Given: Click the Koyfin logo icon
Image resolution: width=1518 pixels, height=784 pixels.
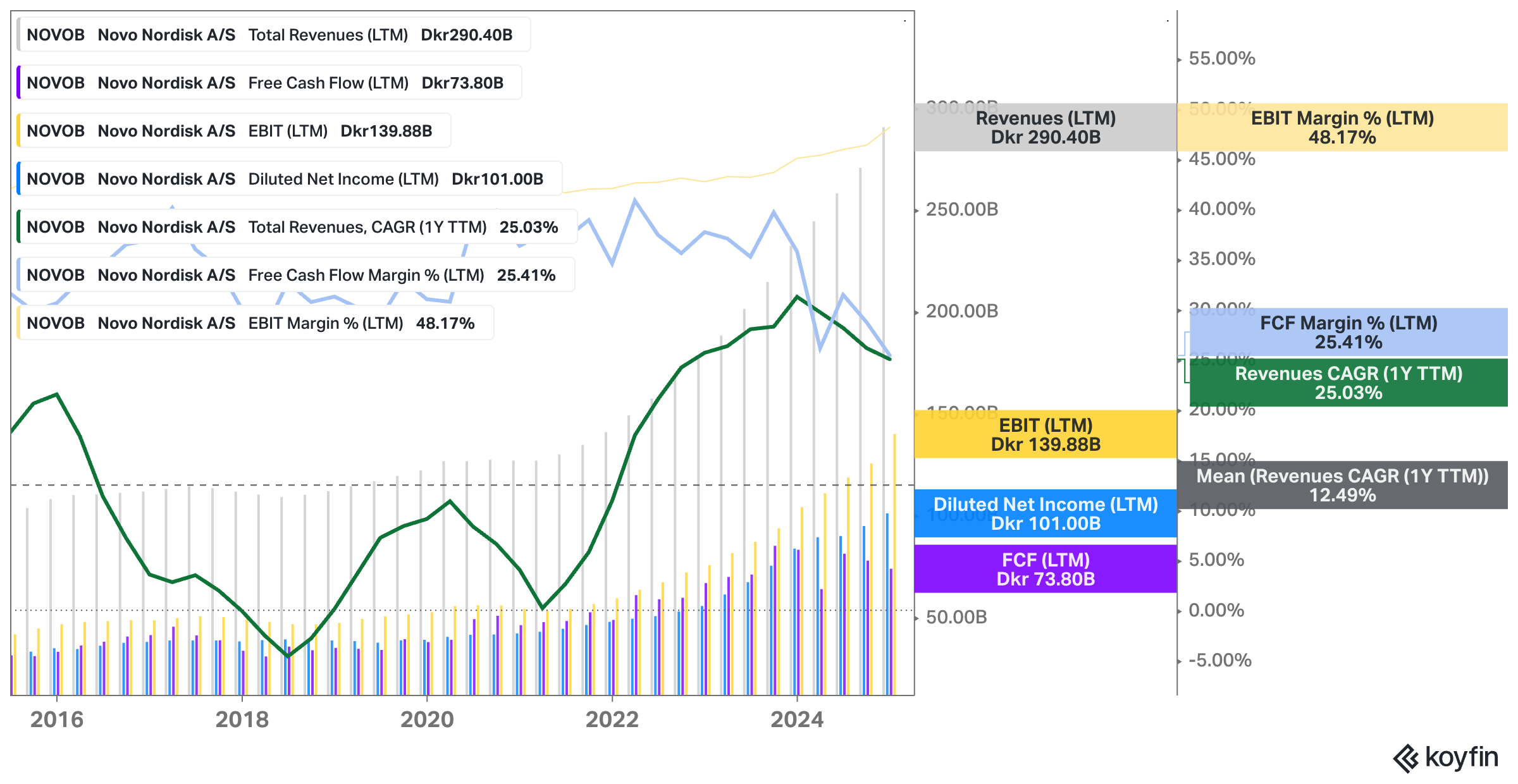Looking at the screenshot, I should (x=1405, y=758).
